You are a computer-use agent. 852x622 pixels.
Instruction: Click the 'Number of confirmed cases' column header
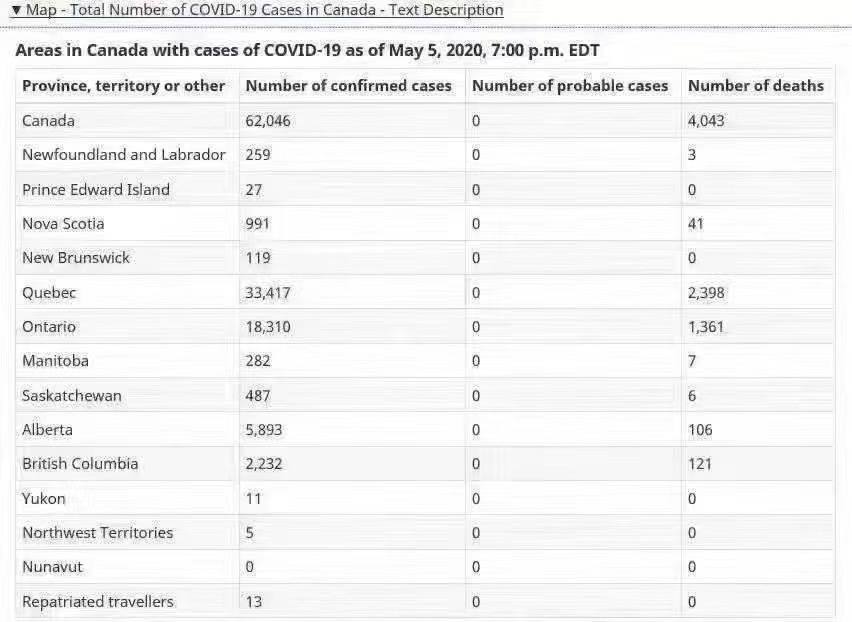point(348,86)
